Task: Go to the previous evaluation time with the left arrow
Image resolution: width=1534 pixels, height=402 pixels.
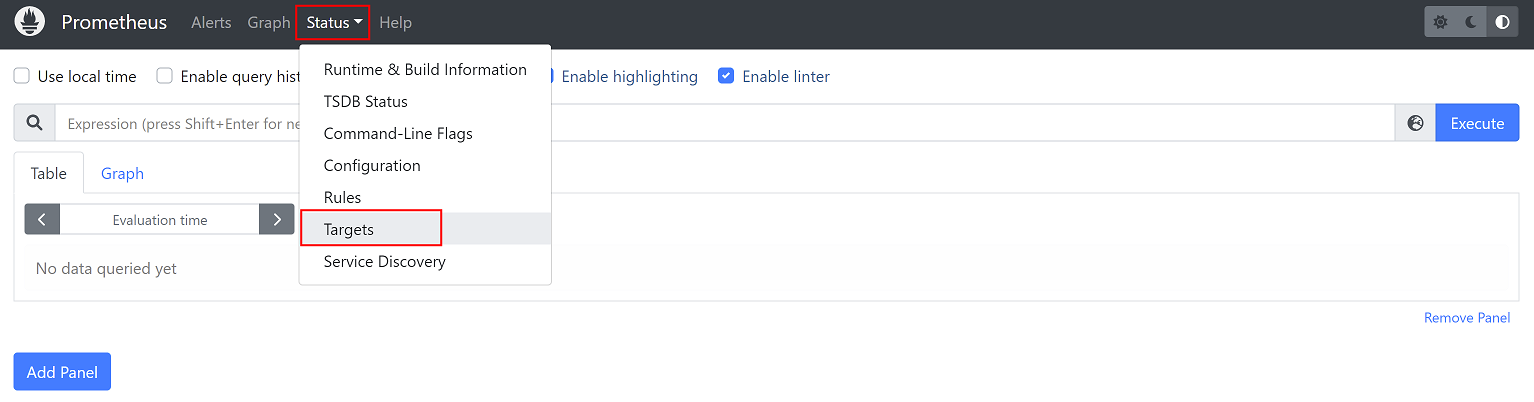Action: [x=42, y=220]
